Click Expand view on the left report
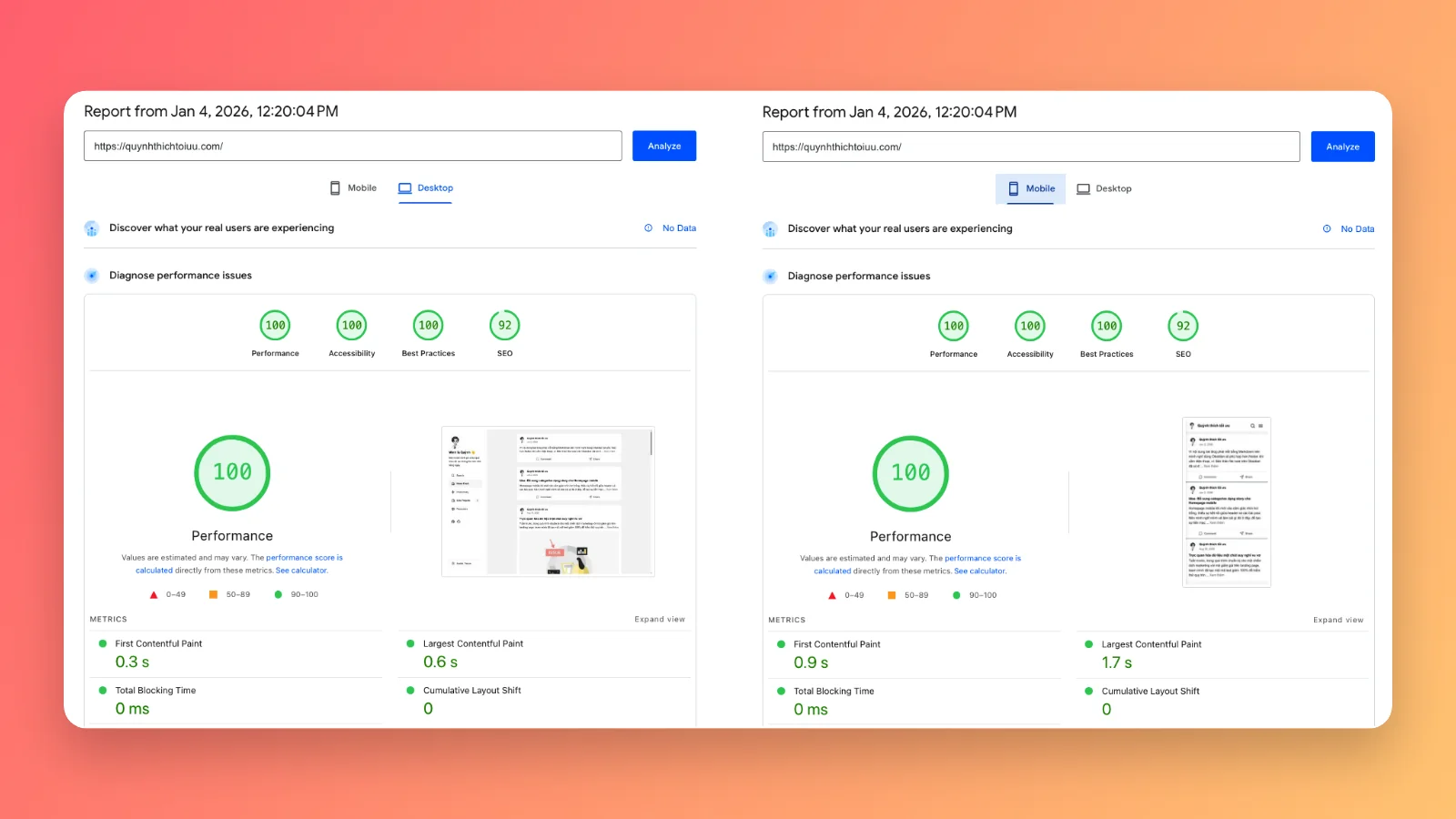This screenshot has height=819, width=1456. [659, 619]
